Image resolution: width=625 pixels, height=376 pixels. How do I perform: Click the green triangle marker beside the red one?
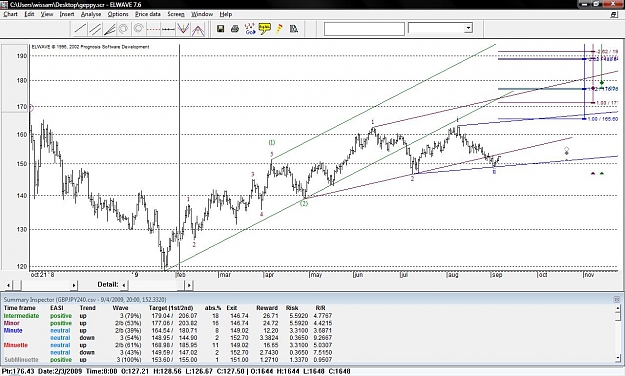point(601,173)
